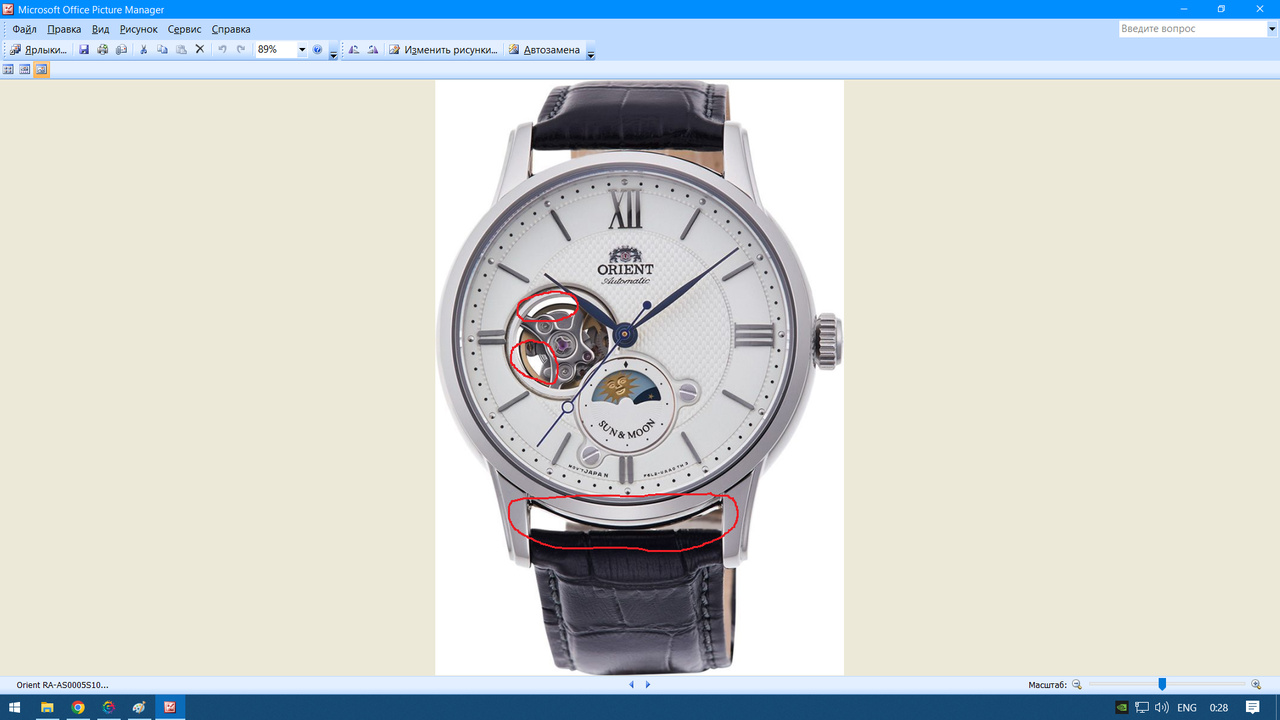The height and width of the screenshot is (720, 1280).
Task: Click the Paste icon
Action: (181, 49)
